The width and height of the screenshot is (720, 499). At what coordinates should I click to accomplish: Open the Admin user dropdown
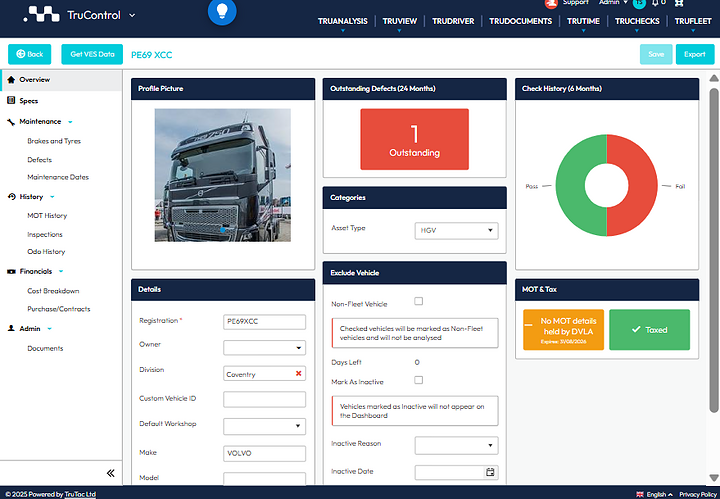click(x=613, y=3)
